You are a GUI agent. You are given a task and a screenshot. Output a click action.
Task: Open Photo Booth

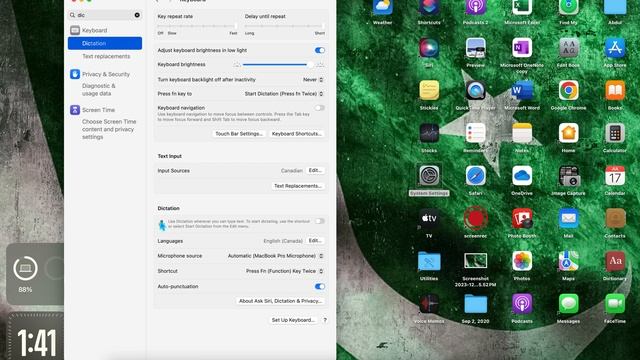pos(522,218)
